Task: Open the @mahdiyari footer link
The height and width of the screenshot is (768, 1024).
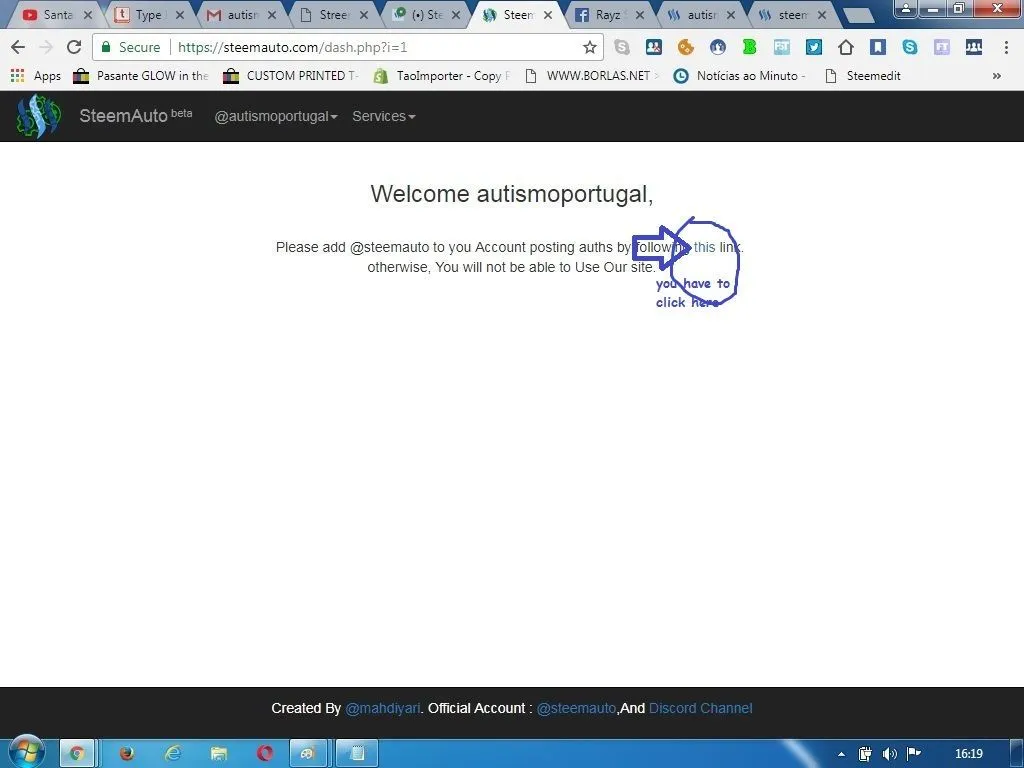Action: [x=382, y=709]
